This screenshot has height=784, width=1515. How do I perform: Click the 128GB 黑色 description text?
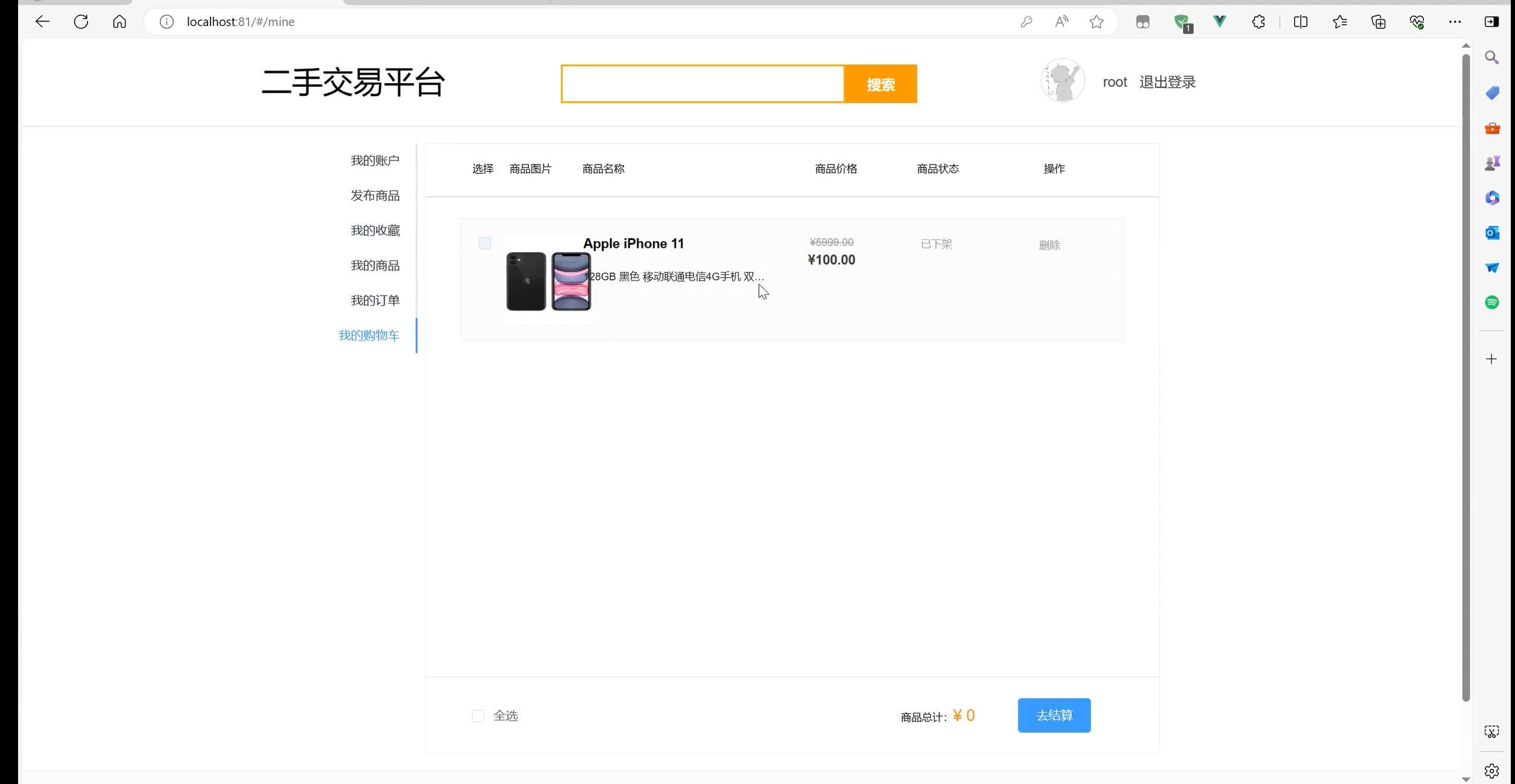click(674, 277)
